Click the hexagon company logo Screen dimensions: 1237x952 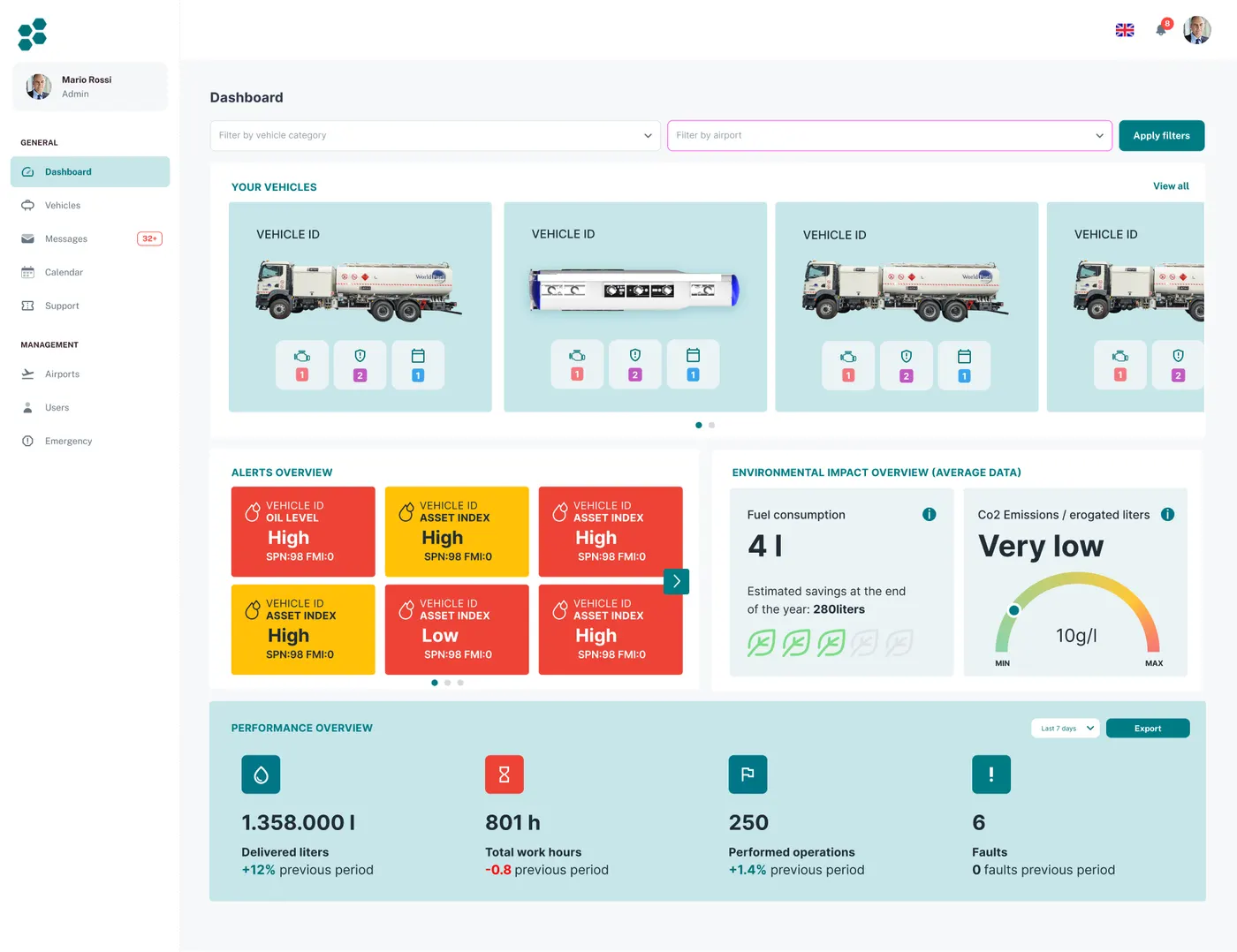(33, 34)
